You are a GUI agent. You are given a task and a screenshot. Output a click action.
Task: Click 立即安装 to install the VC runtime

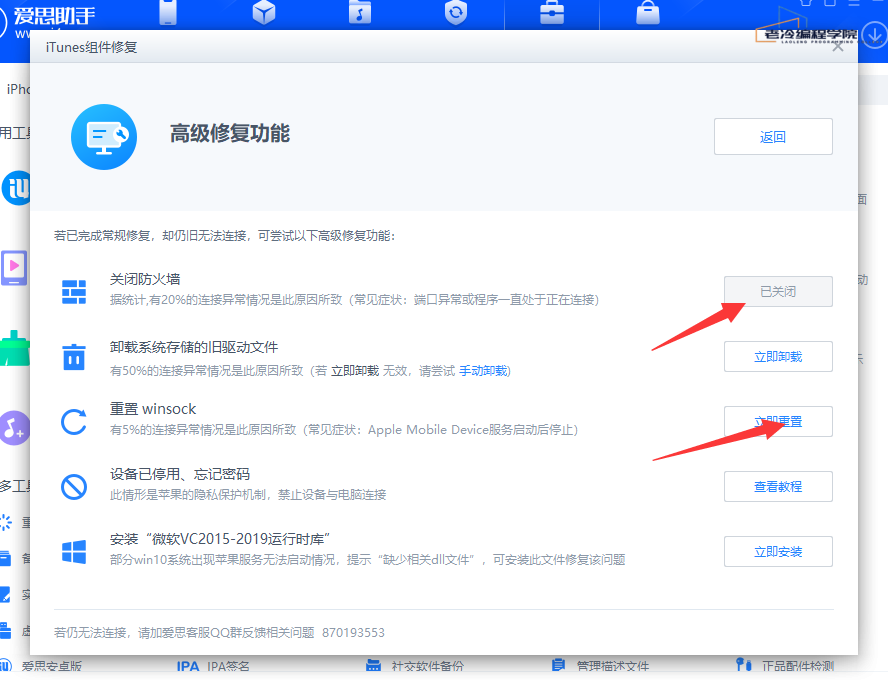(778, 551)
